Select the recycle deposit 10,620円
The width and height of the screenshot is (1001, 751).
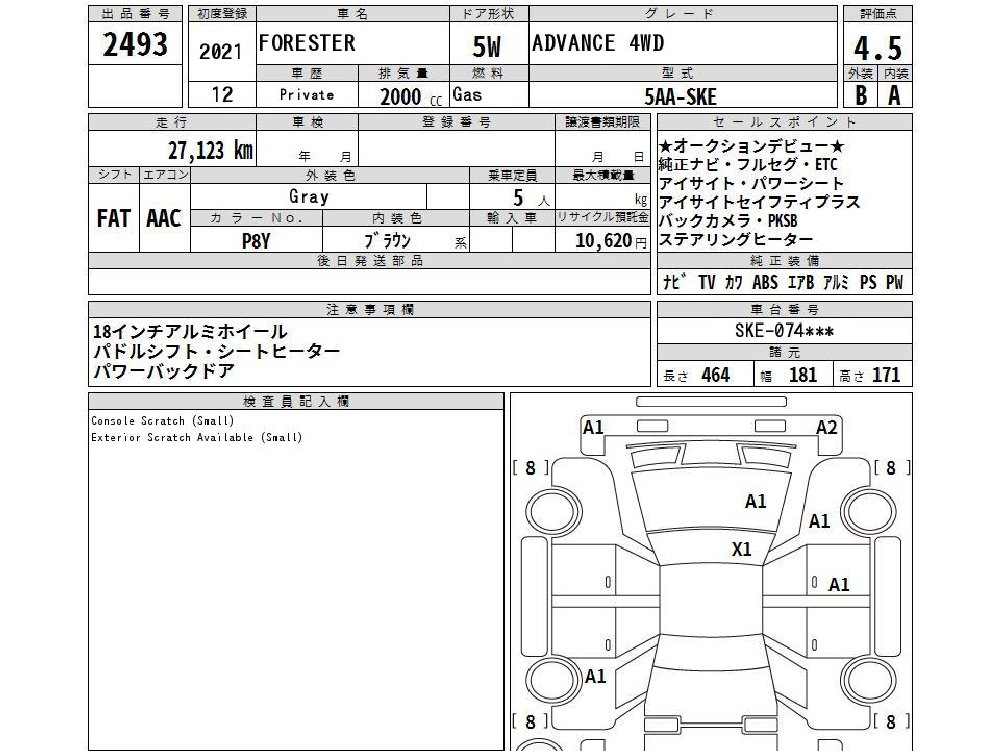pyautogui.click(x=611, y=241)
